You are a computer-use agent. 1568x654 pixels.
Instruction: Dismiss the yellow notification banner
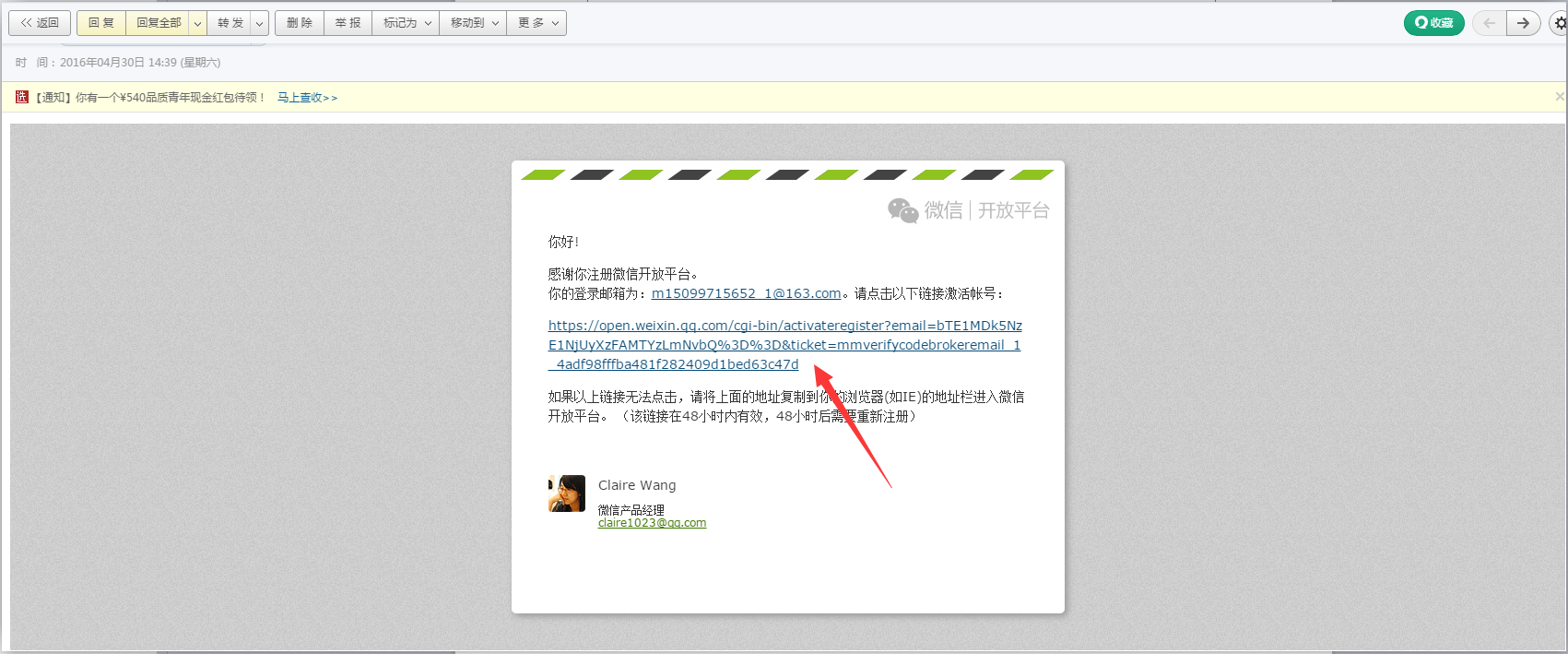click(x=1559, y=97)
